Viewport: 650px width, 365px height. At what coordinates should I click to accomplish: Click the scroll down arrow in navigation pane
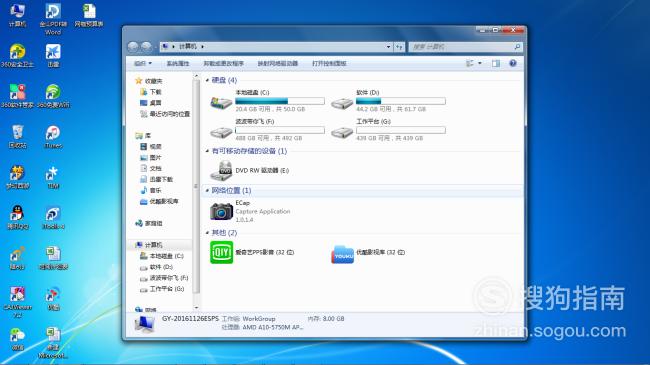point(196,308)
